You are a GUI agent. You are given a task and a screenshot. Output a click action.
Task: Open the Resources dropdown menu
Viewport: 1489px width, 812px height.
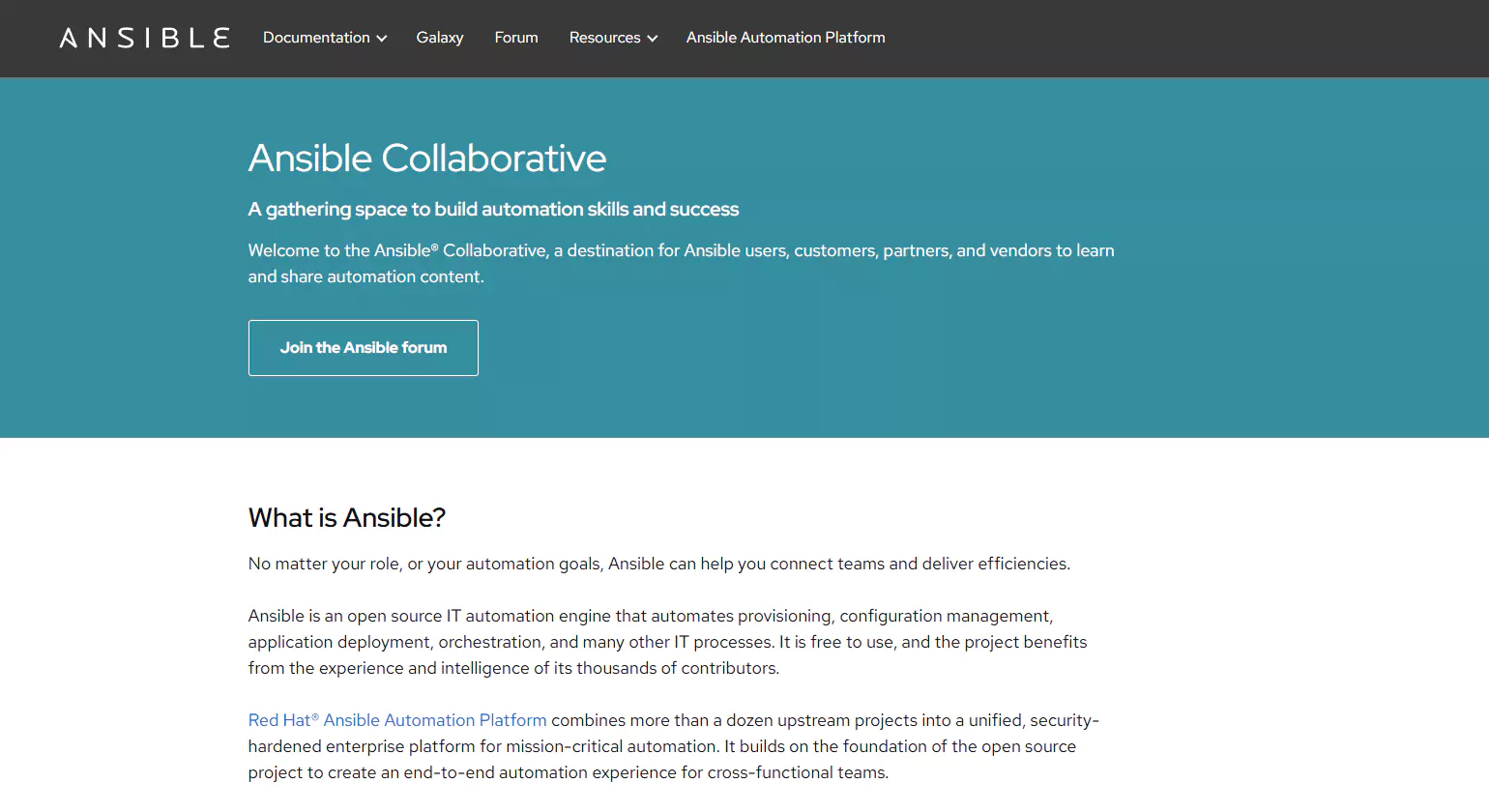(613, 38)
